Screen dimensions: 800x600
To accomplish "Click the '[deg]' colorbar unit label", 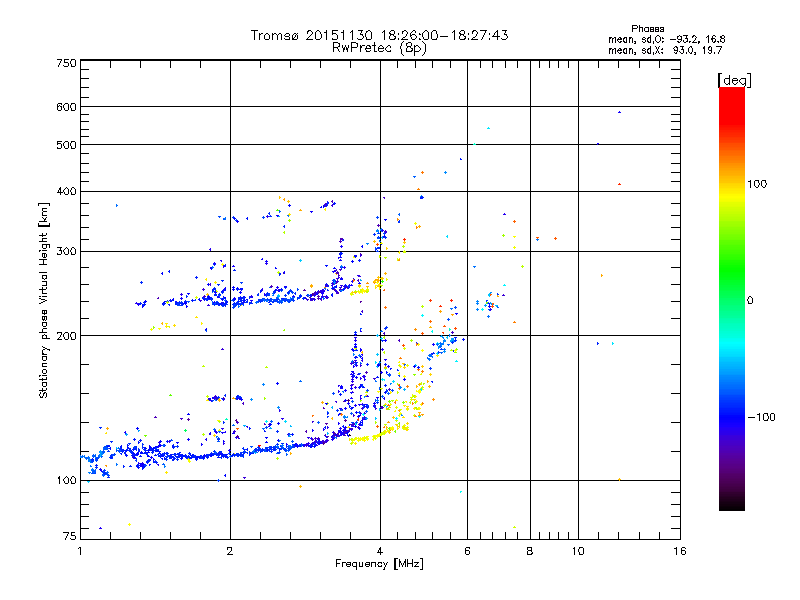I will tap(734, 80).
